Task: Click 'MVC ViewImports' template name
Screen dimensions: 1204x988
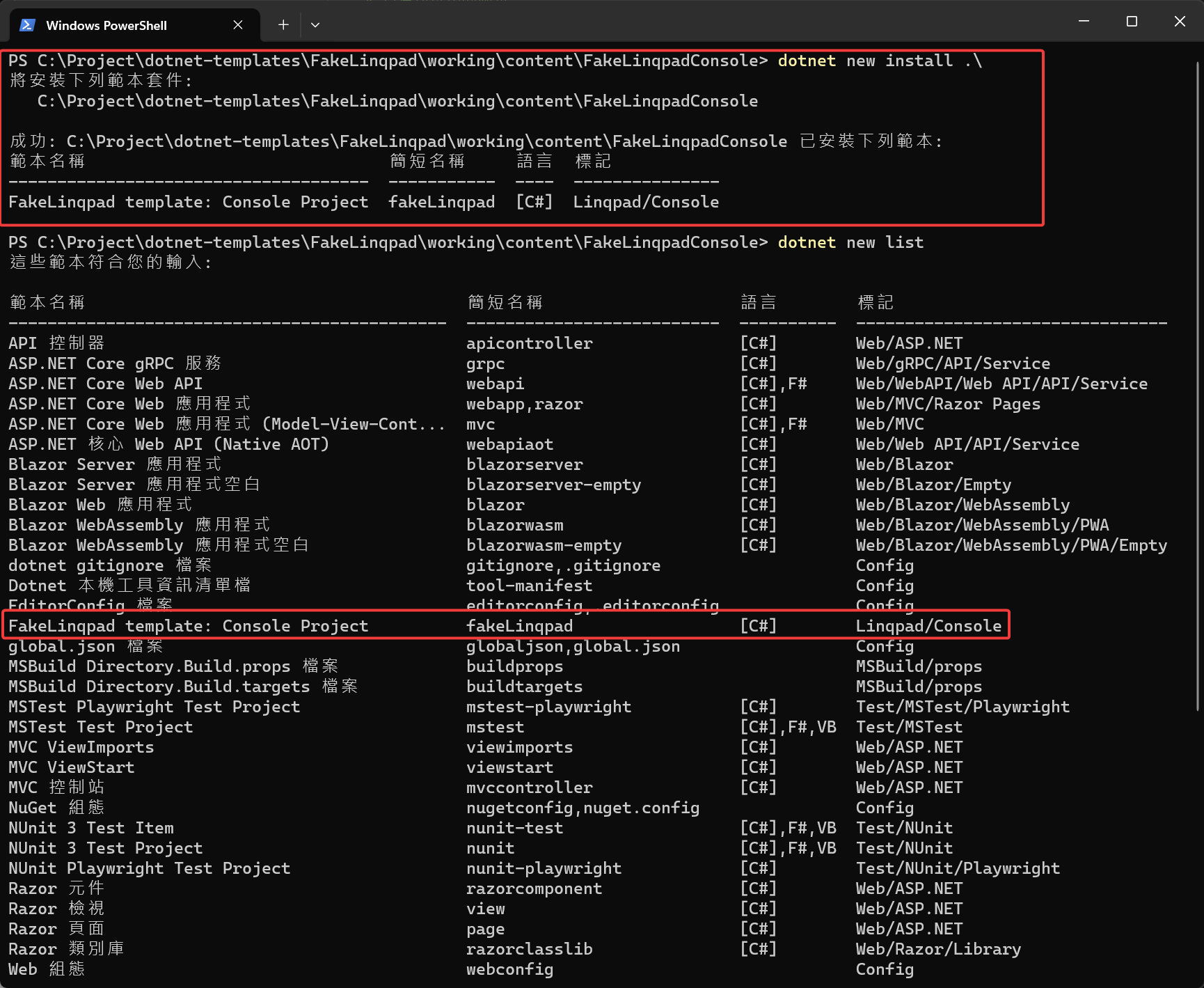Action: tap(81, 747)
